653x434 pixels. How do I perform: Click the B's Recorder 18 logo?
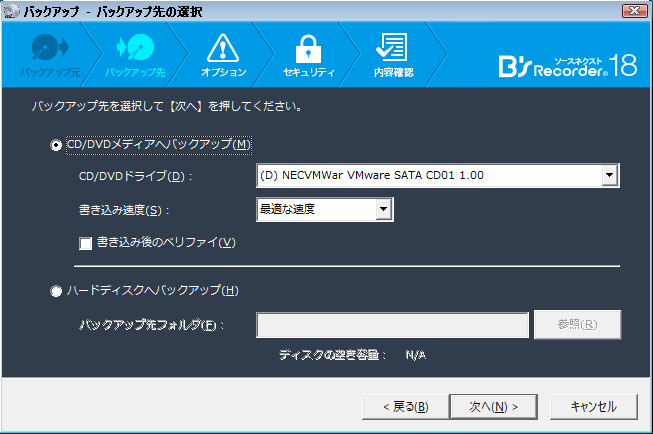(x=566, y=66)
